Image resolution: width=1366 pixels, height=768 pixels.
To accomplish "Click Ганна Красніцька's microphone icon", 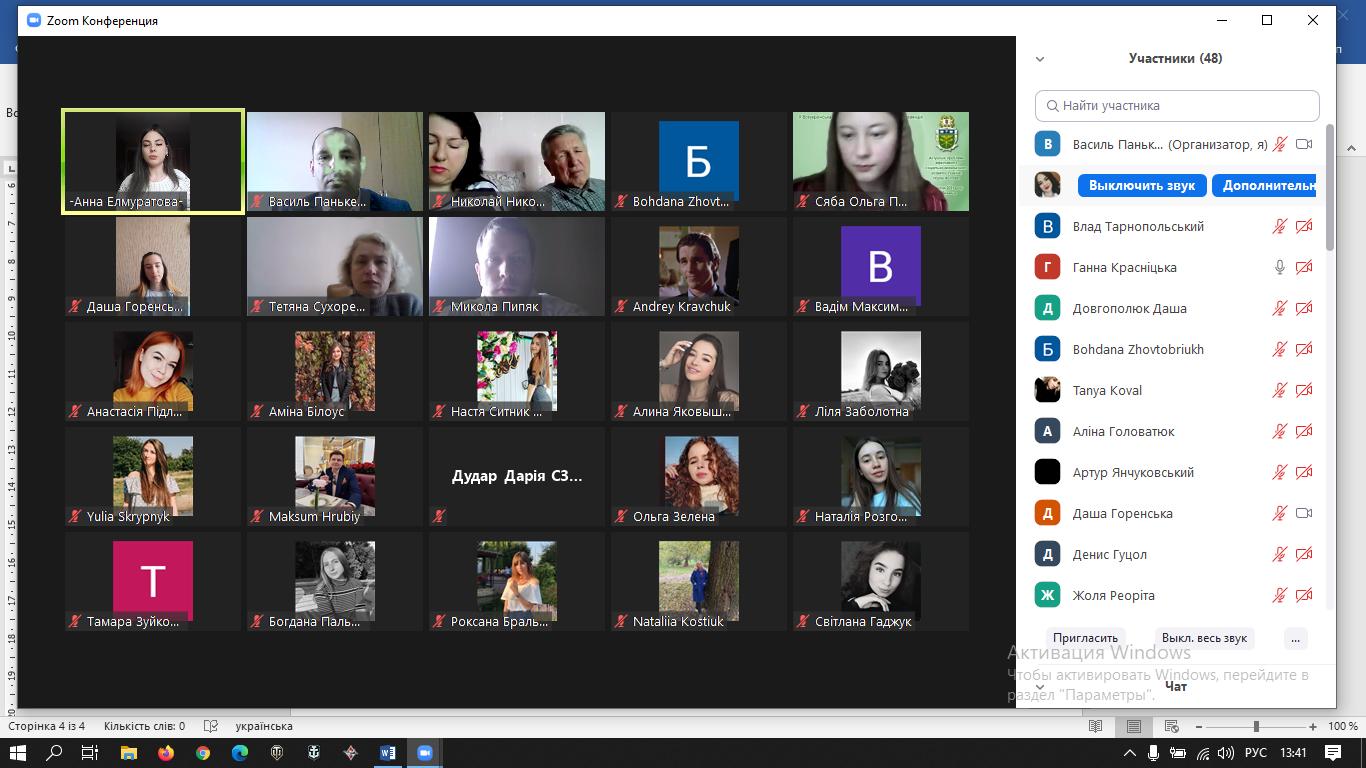I will point(1279,267).
